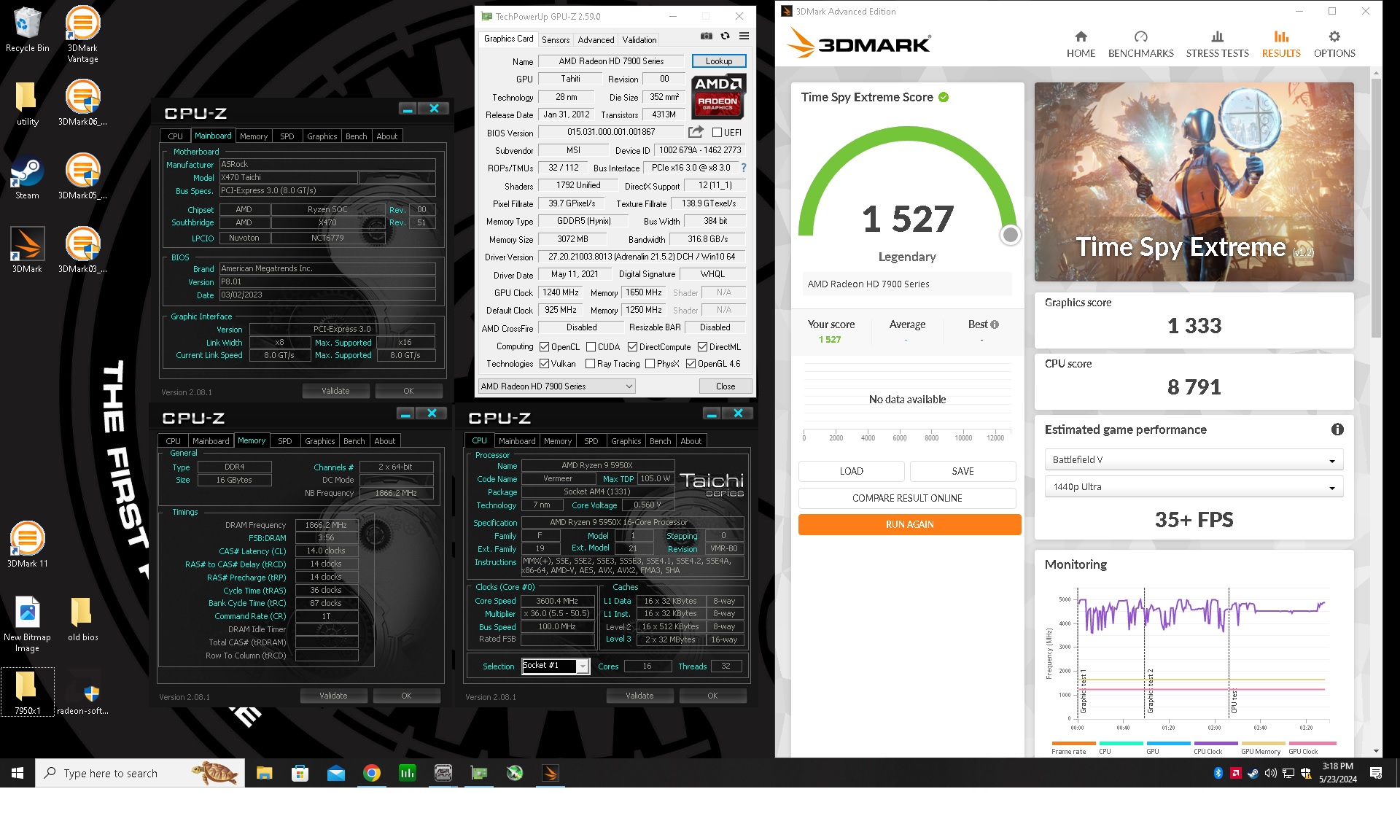This screenshot has height=840, width=1400.
Task: Click the 3DMark vertical scrollbar
Action: tap(1376, 208)
